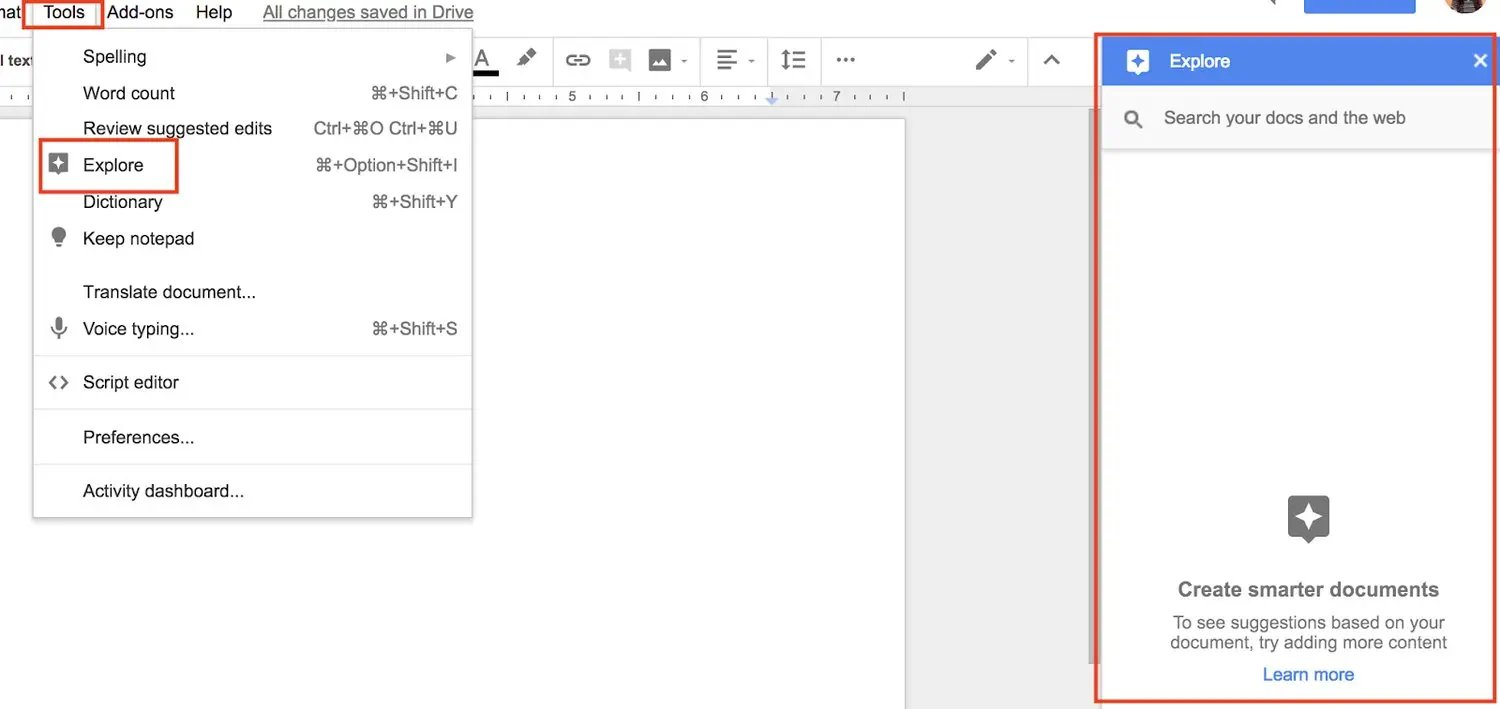This screenshot has height=709, width=1500.
Task: Click the Keep notepad lightbulb icon
Action: click(x=58, y=238)
